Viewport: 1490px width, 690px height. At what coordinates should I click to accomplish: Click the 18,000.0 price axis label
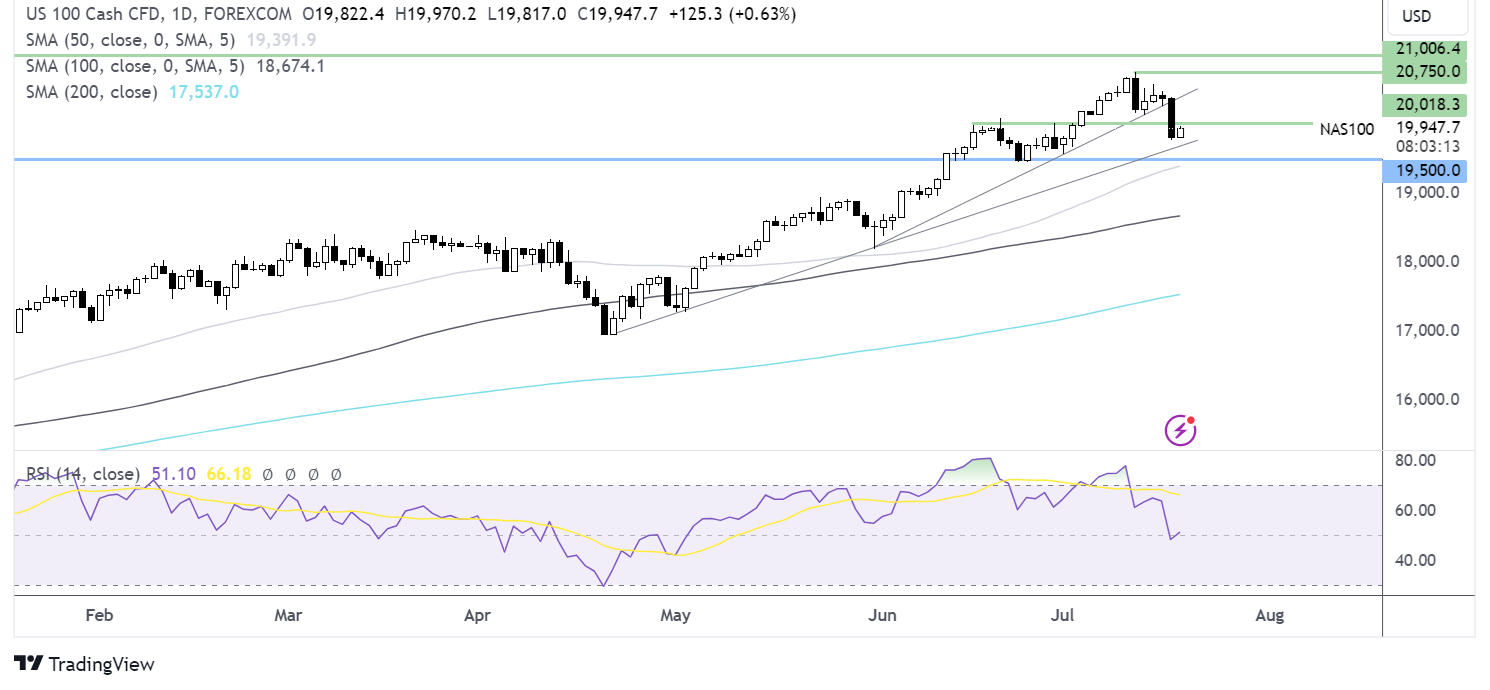click(1428, 262)
